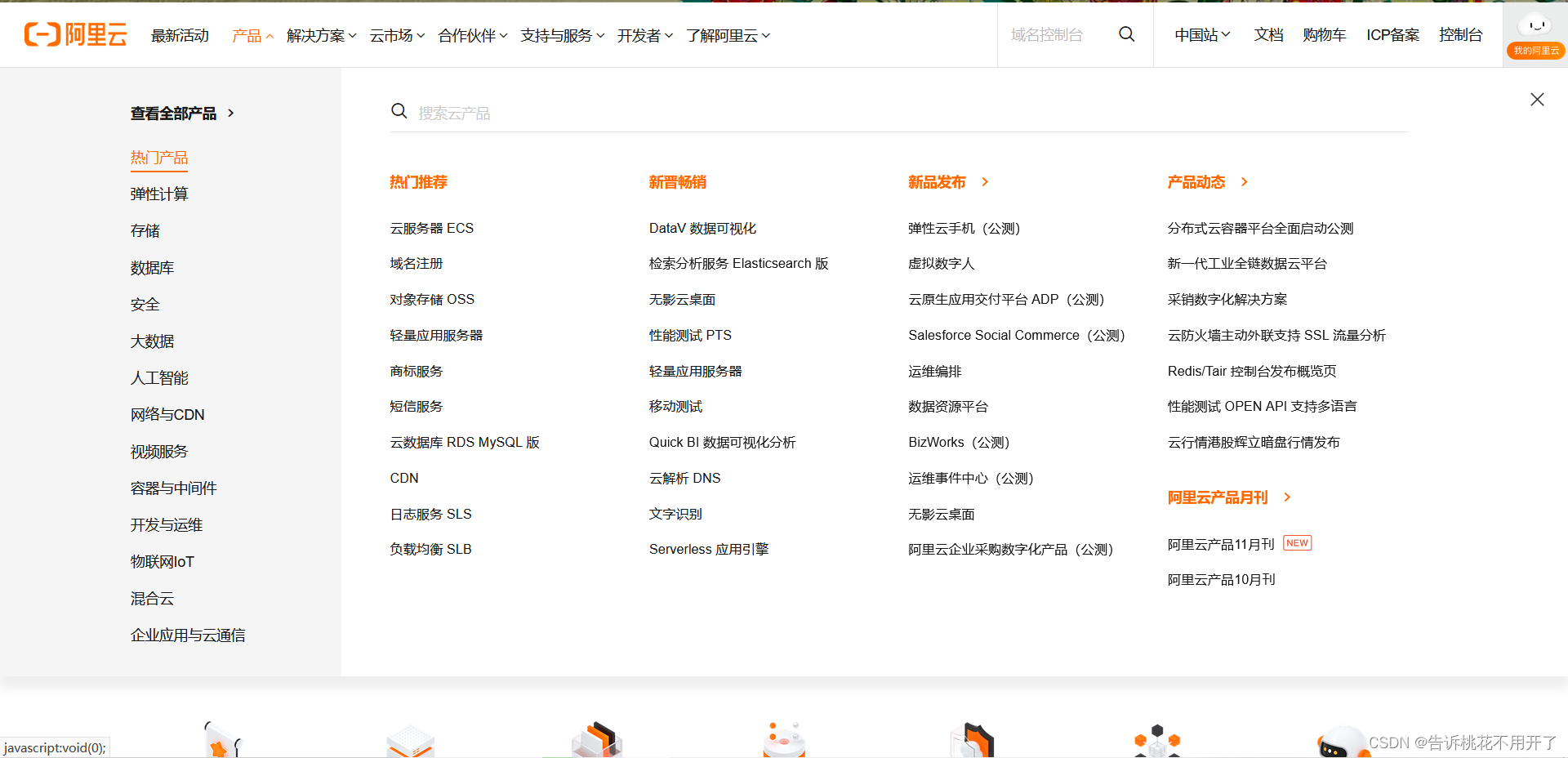
Task: Open 阿里云产品10月刊
Action: click(x=1221, y=580)
